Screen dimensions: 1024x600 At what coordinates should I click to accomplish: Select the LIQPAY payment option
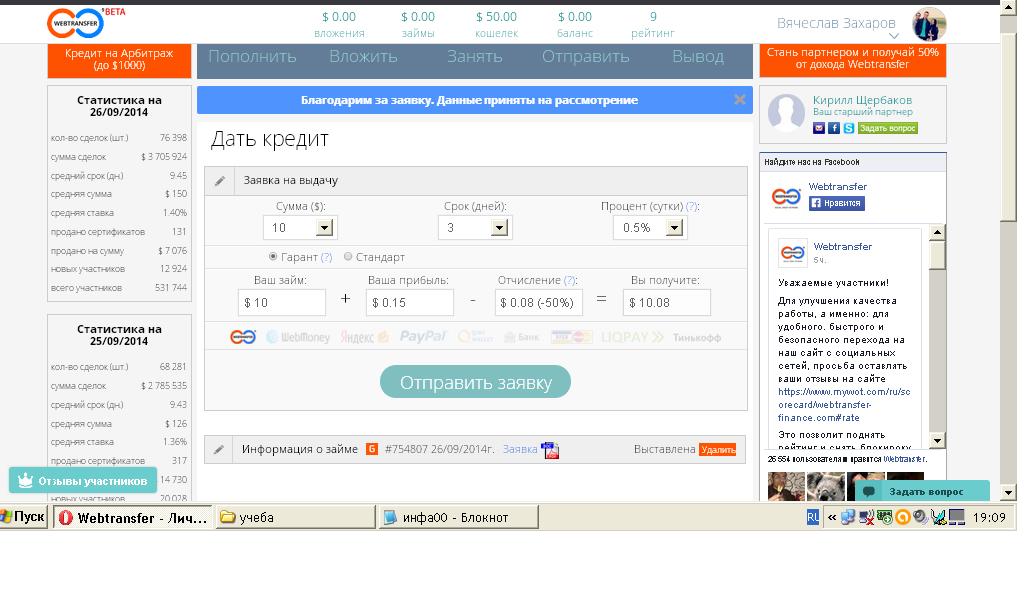coord(632,337)
